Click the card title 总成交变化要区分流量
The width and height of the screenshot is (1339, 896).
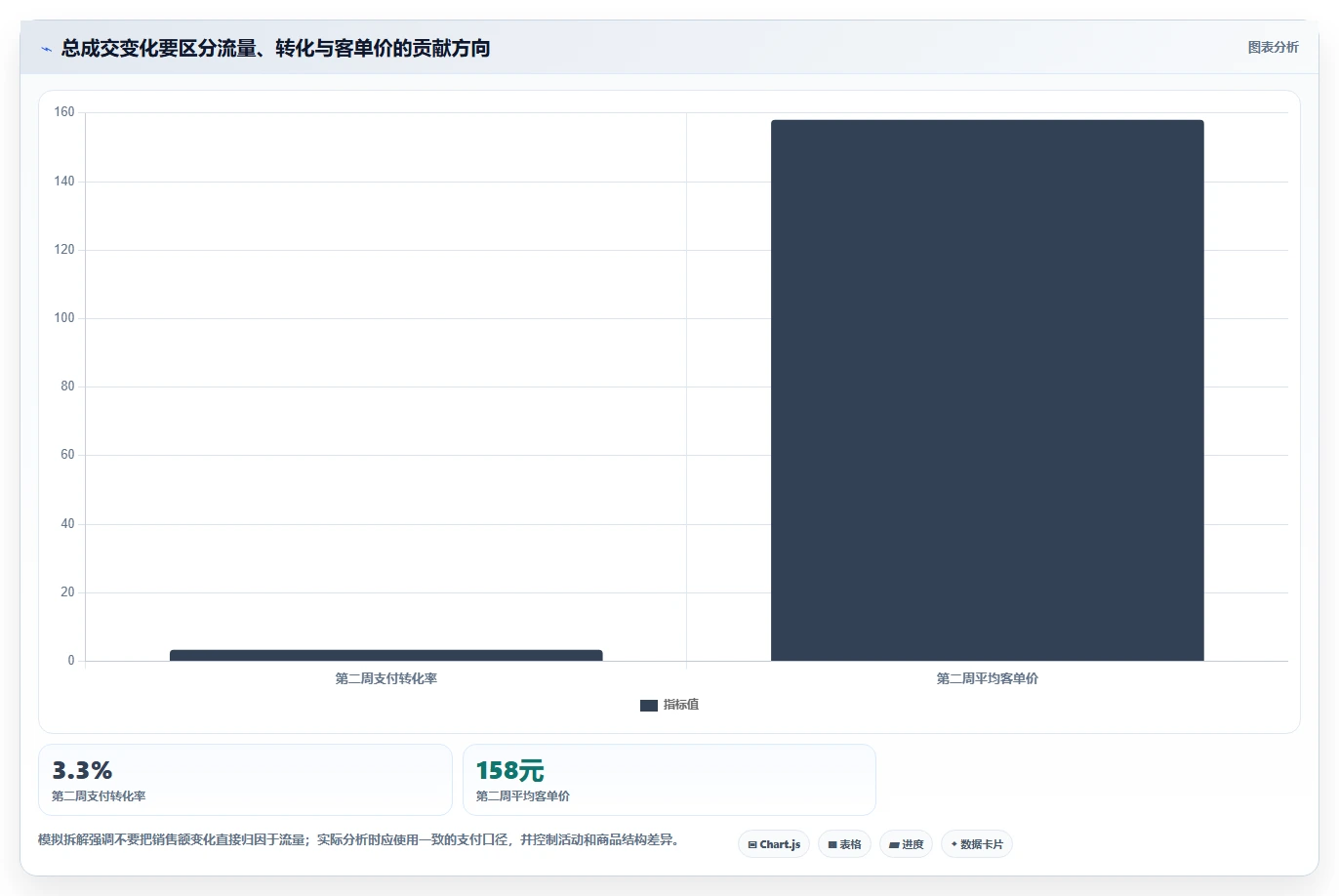[x=275, y=48]
